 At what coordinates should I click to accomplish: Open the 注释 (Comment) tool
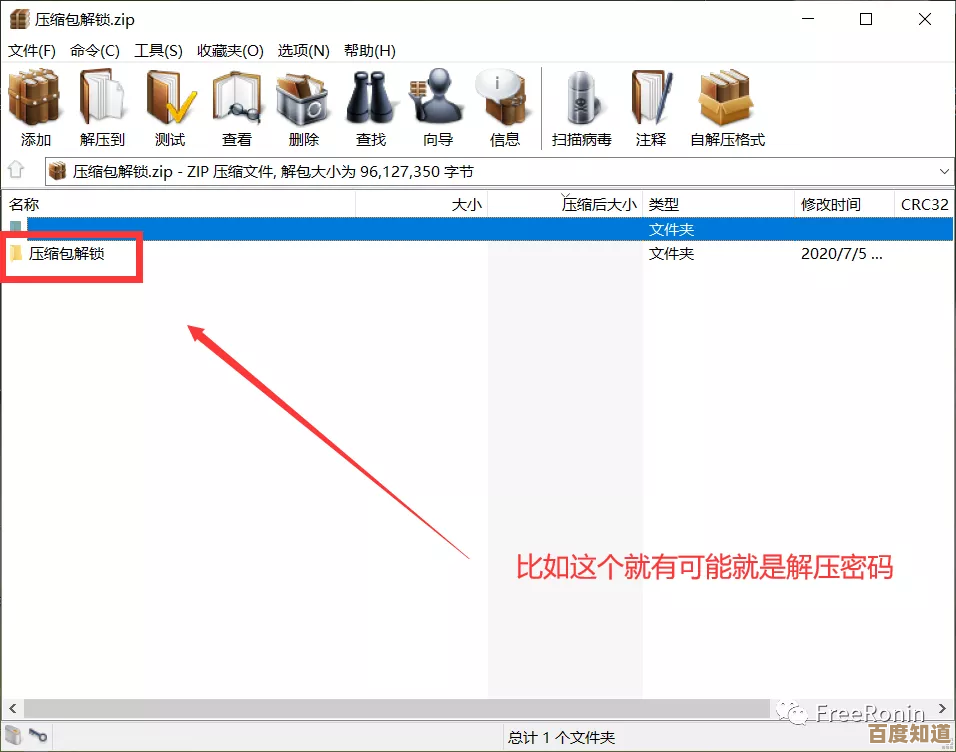(651, 108)
